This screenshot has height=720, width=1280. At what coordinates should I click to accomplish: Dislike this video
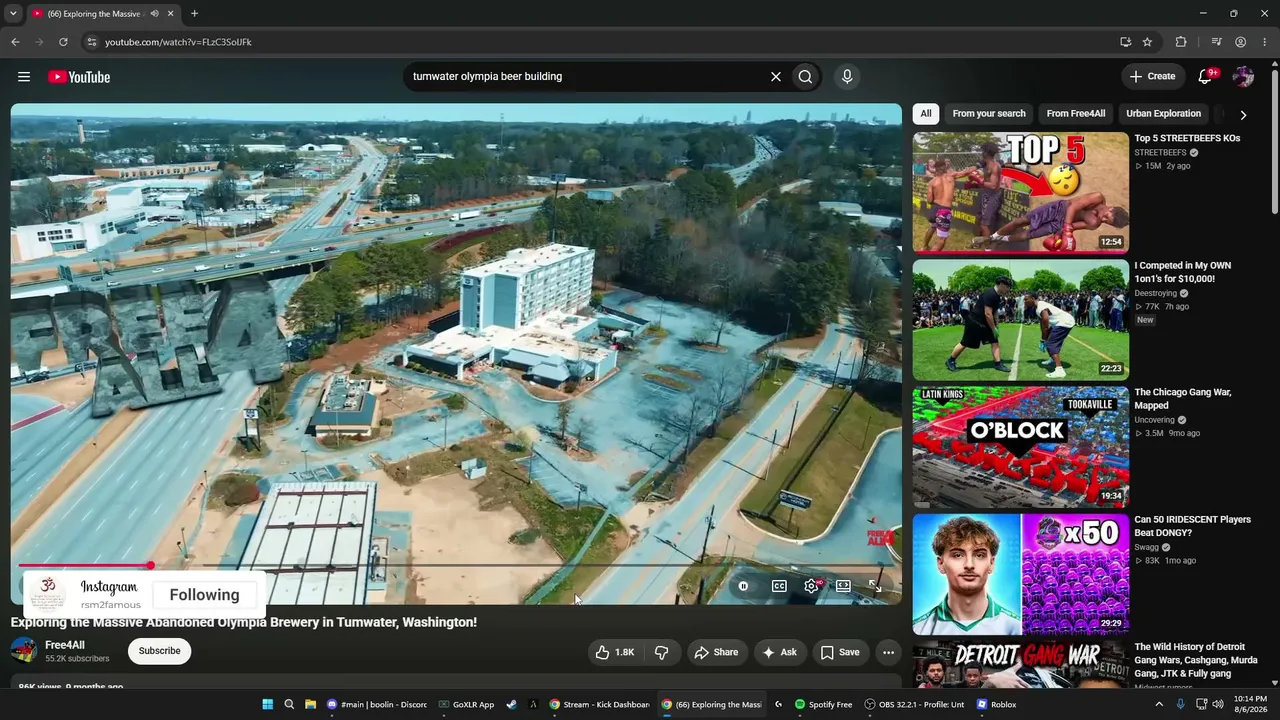tap(662, 652)
